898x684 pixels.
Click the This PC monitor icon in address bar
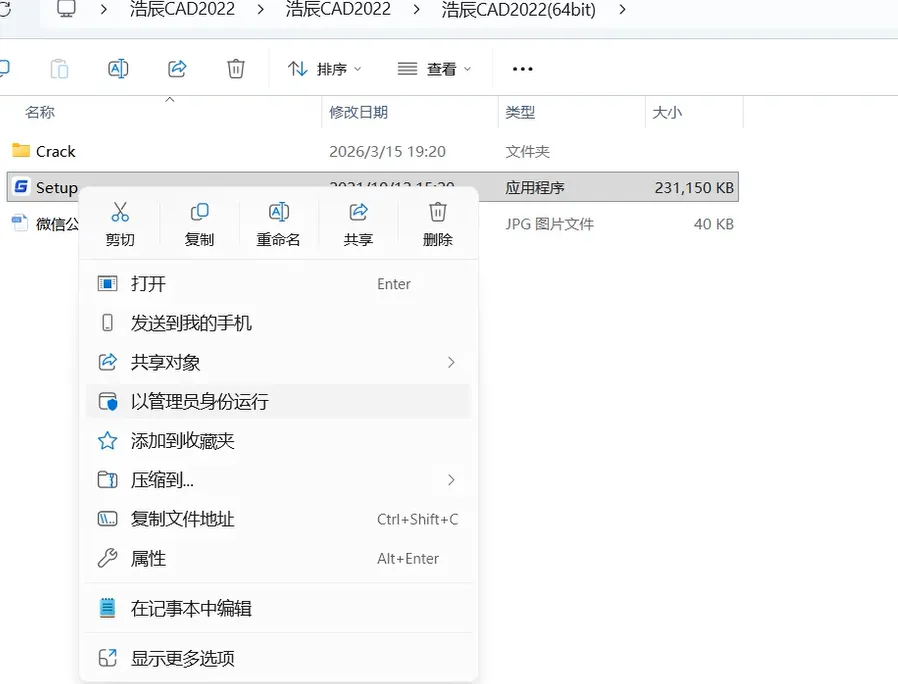pos(66,9)
